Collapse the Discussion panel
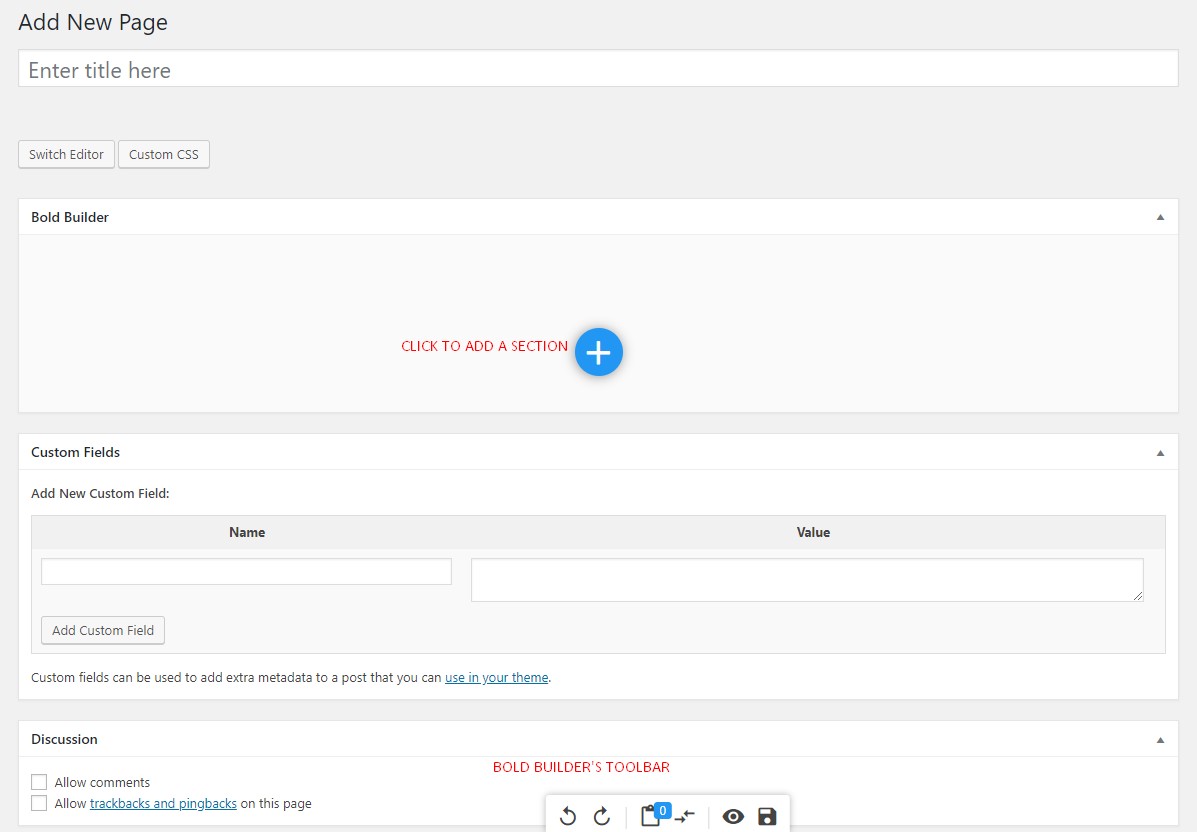The image size is (1197, 832). [1160, 740]
